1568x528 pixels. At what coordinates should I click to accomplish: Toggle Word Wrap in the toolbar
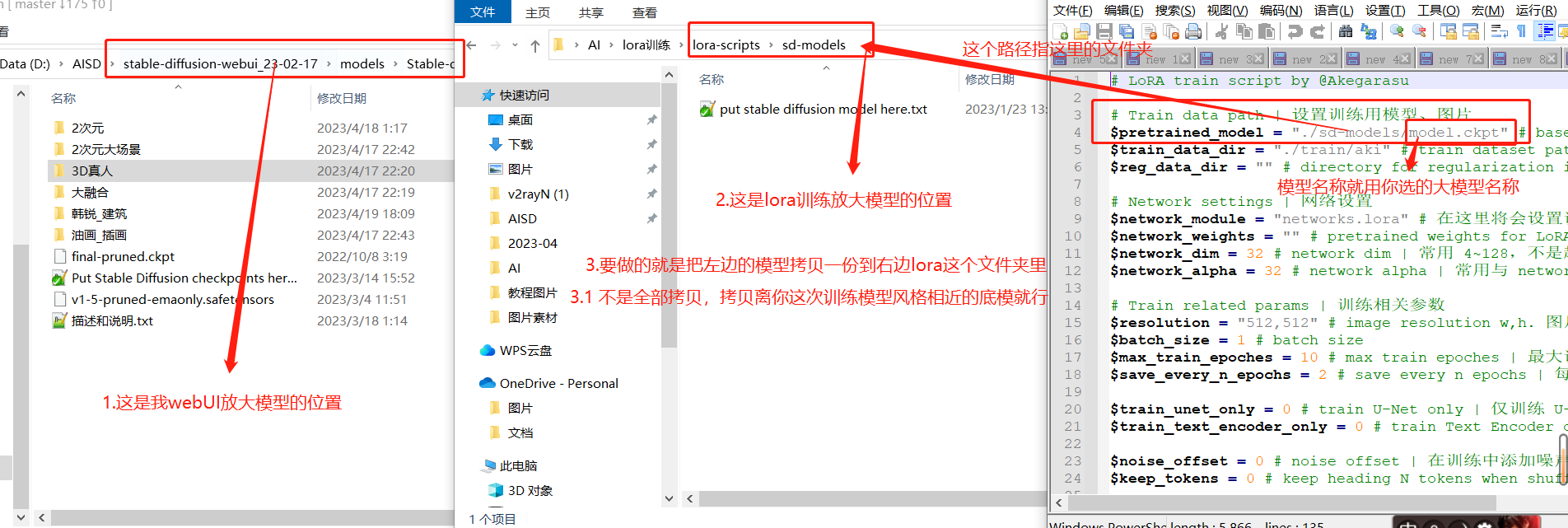pos(1500,31)
